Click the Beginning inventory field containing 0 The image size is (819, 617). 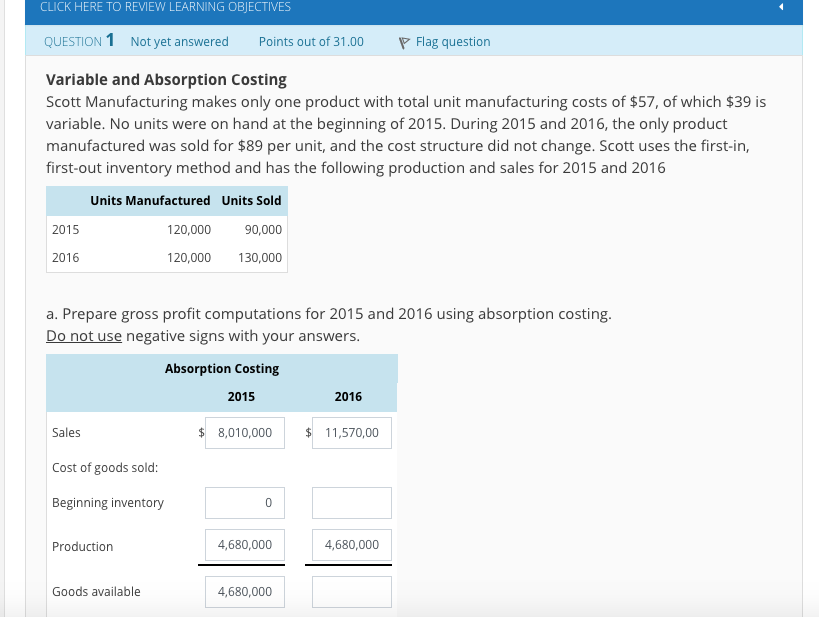tap(244, 502)
